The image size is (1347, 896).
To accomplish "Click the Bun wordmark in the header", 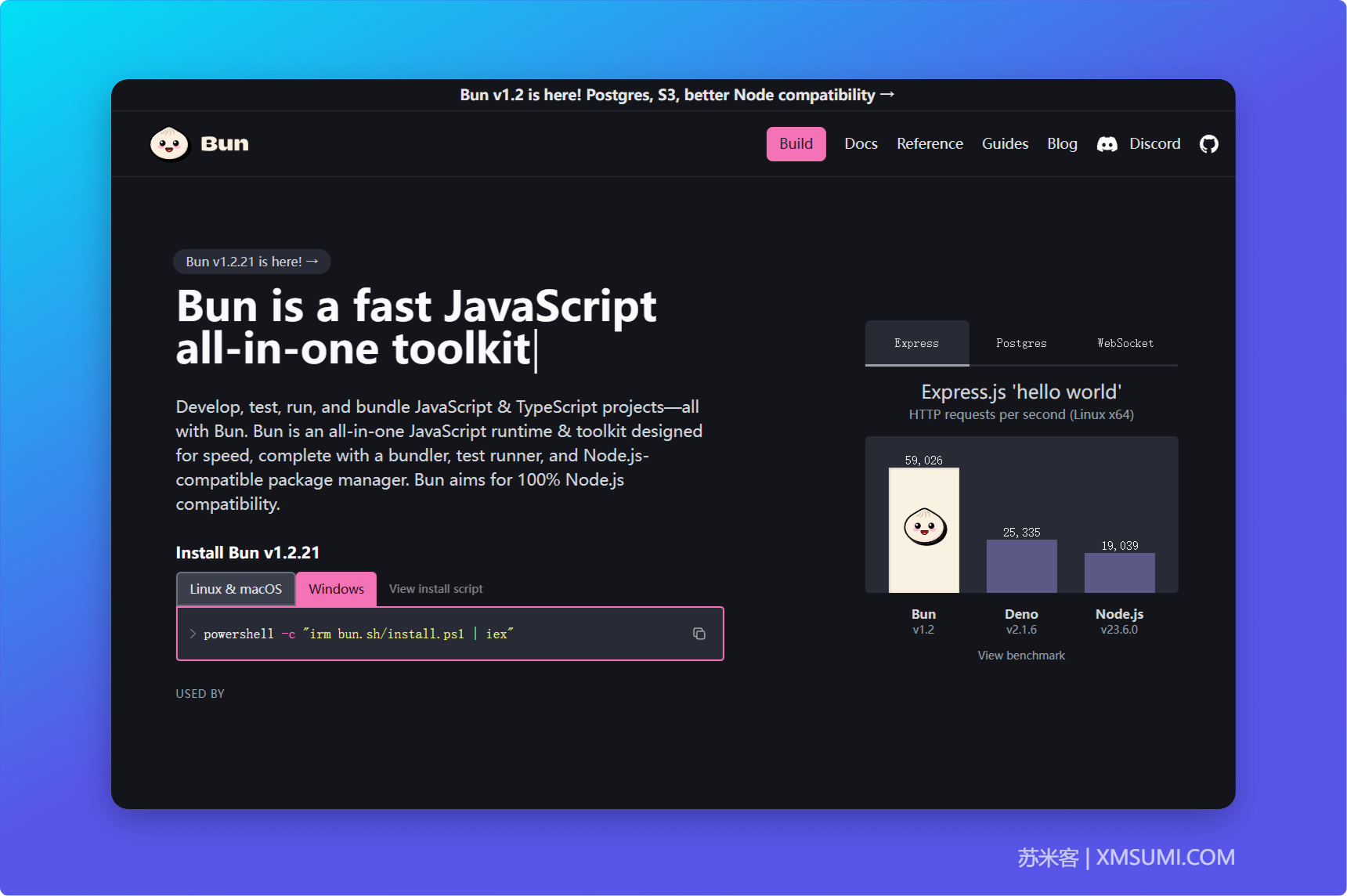I will click(x=225, y=144).
